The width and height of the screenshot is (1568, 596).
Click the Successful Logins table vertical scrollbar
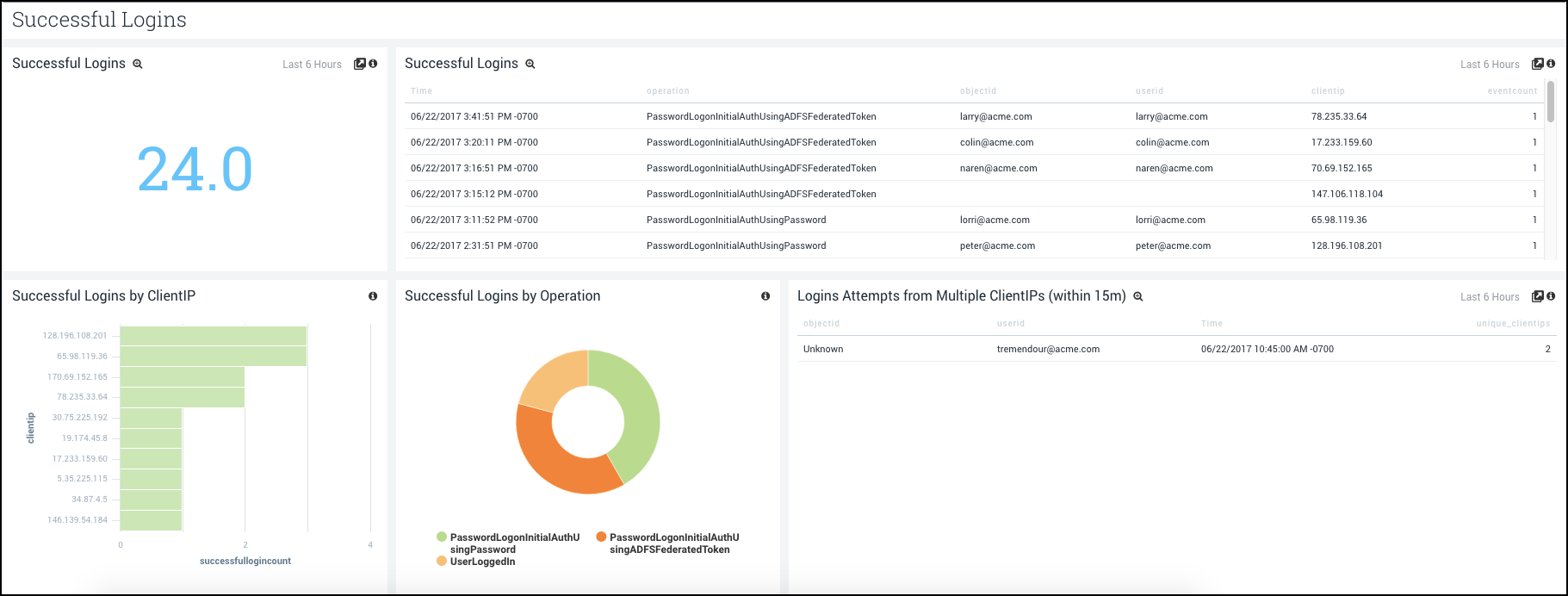click(x=1551, y=103)
